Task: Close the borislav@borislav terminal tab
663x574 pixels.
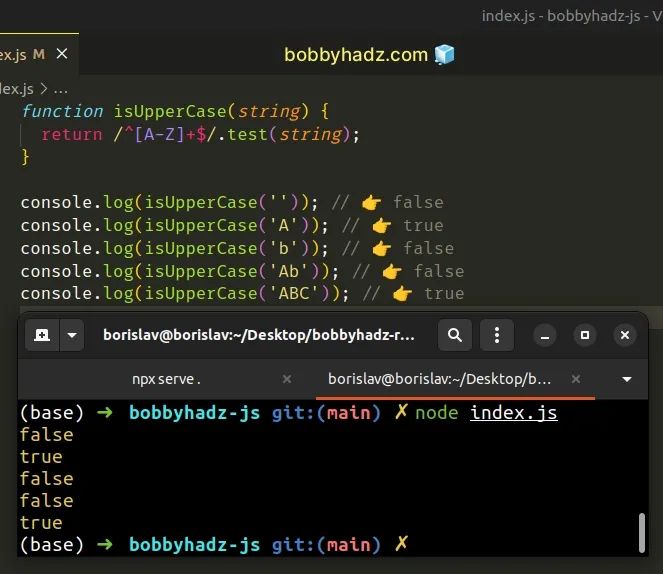Action: (575, 379)
